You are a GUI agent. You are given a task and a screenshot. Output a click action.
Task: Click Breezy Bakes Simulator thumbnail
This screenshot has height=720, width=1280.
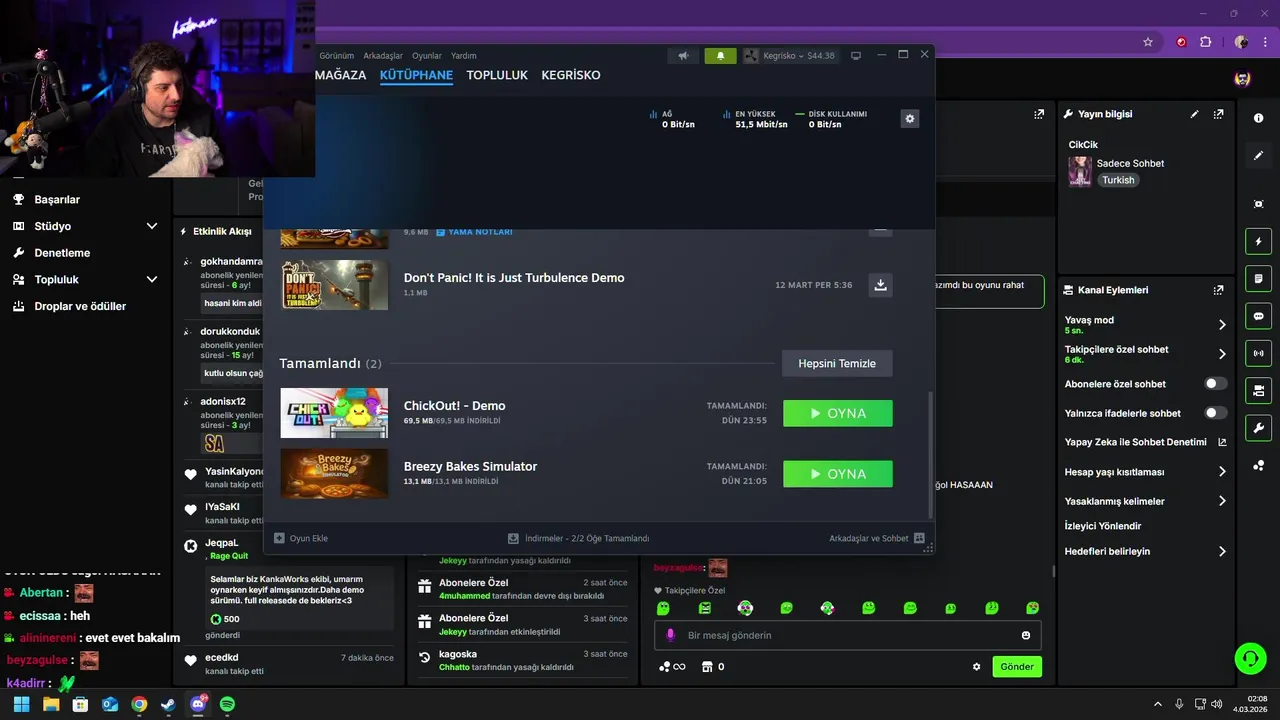click(334, 473)
